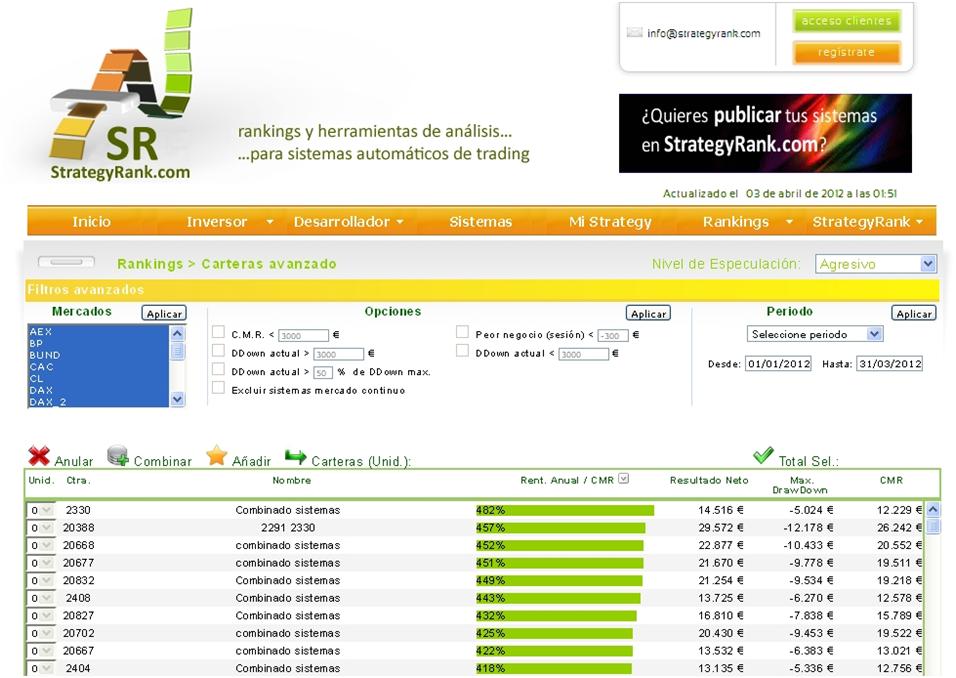Image resolution: width=956 pixels, height=678 pixels.
Task: Enable the C.M.R. filter checkbox
Action: [218, 332]
